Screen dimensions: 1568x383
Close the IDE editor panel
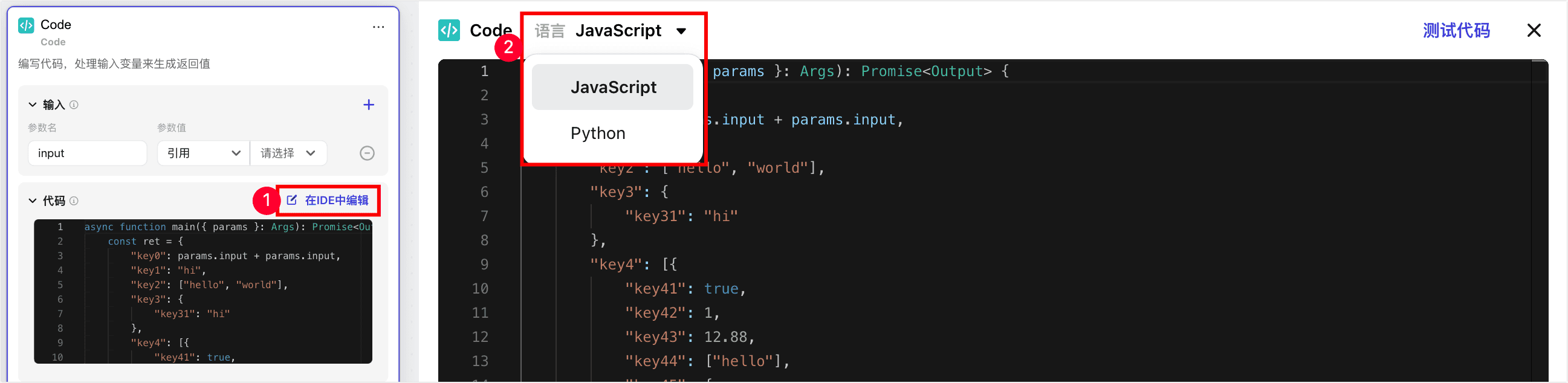click(x=1534, y=30)
